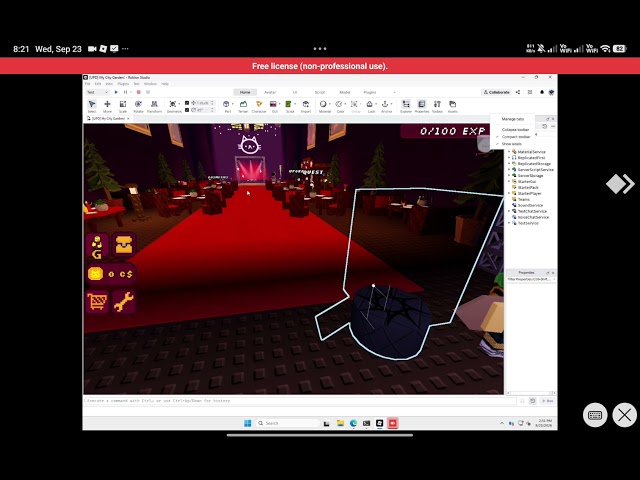Start playtest with the blue Play button
This screenshot has height=480, width=640.
[116, 92]
